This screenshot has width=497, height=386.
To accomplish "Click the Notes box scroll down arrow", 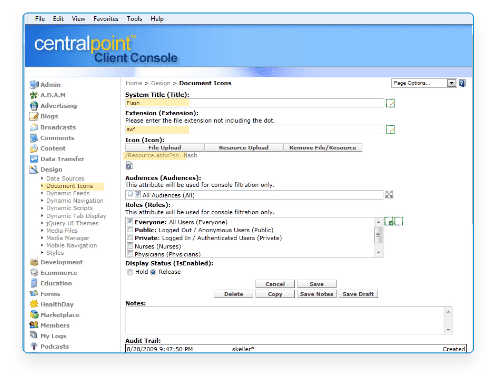I will (448, 330).
